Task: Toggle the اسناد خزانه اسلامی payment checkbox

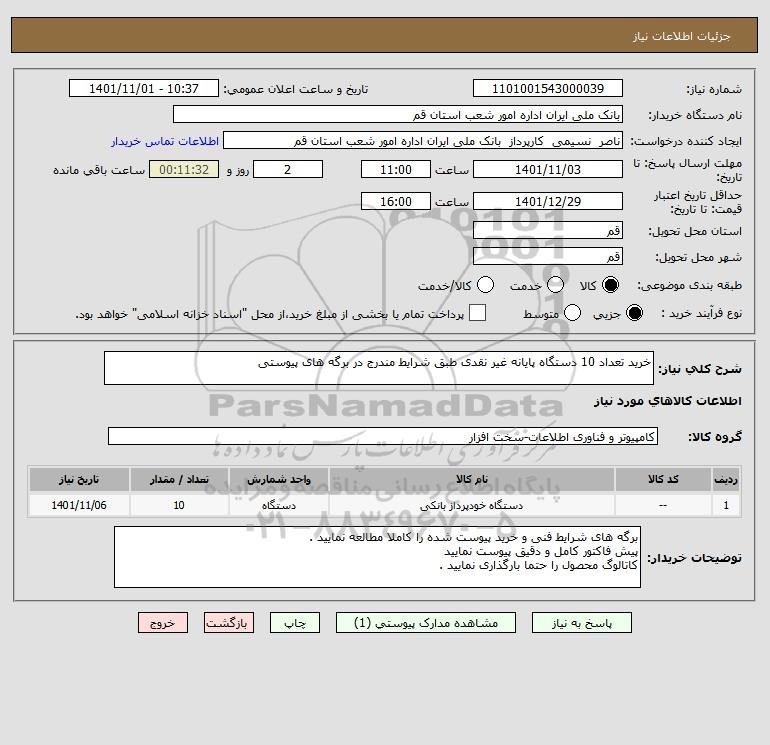Action: (477, 313)
